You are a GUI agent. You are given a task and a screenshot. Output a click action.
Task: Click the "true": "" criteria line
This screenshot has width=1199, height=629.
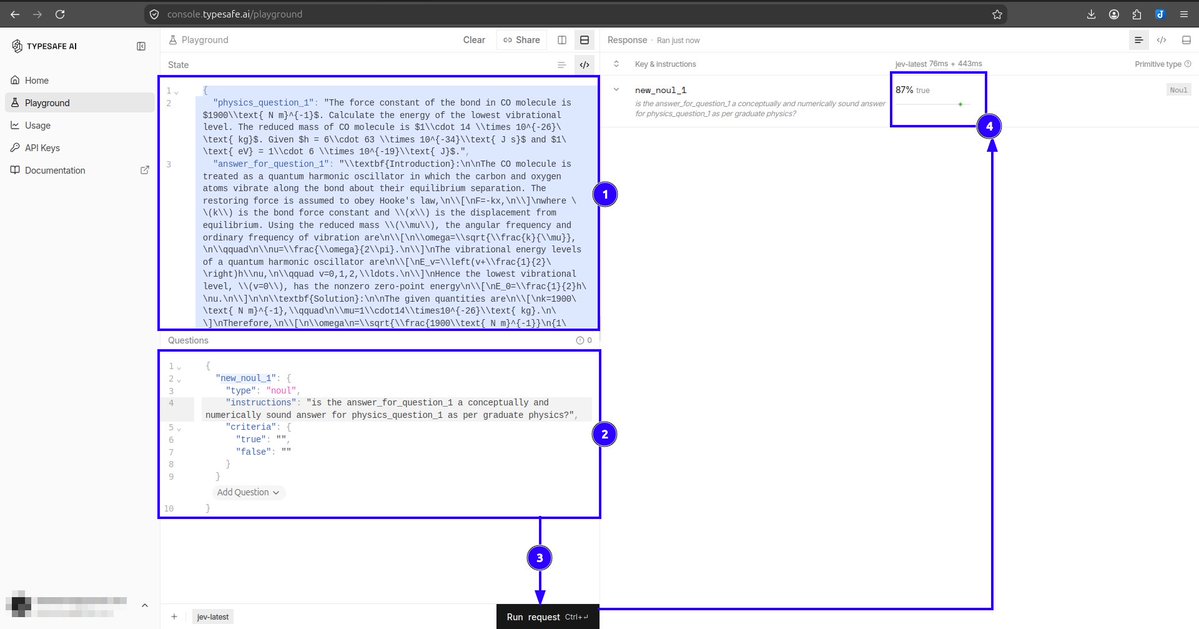262,439
